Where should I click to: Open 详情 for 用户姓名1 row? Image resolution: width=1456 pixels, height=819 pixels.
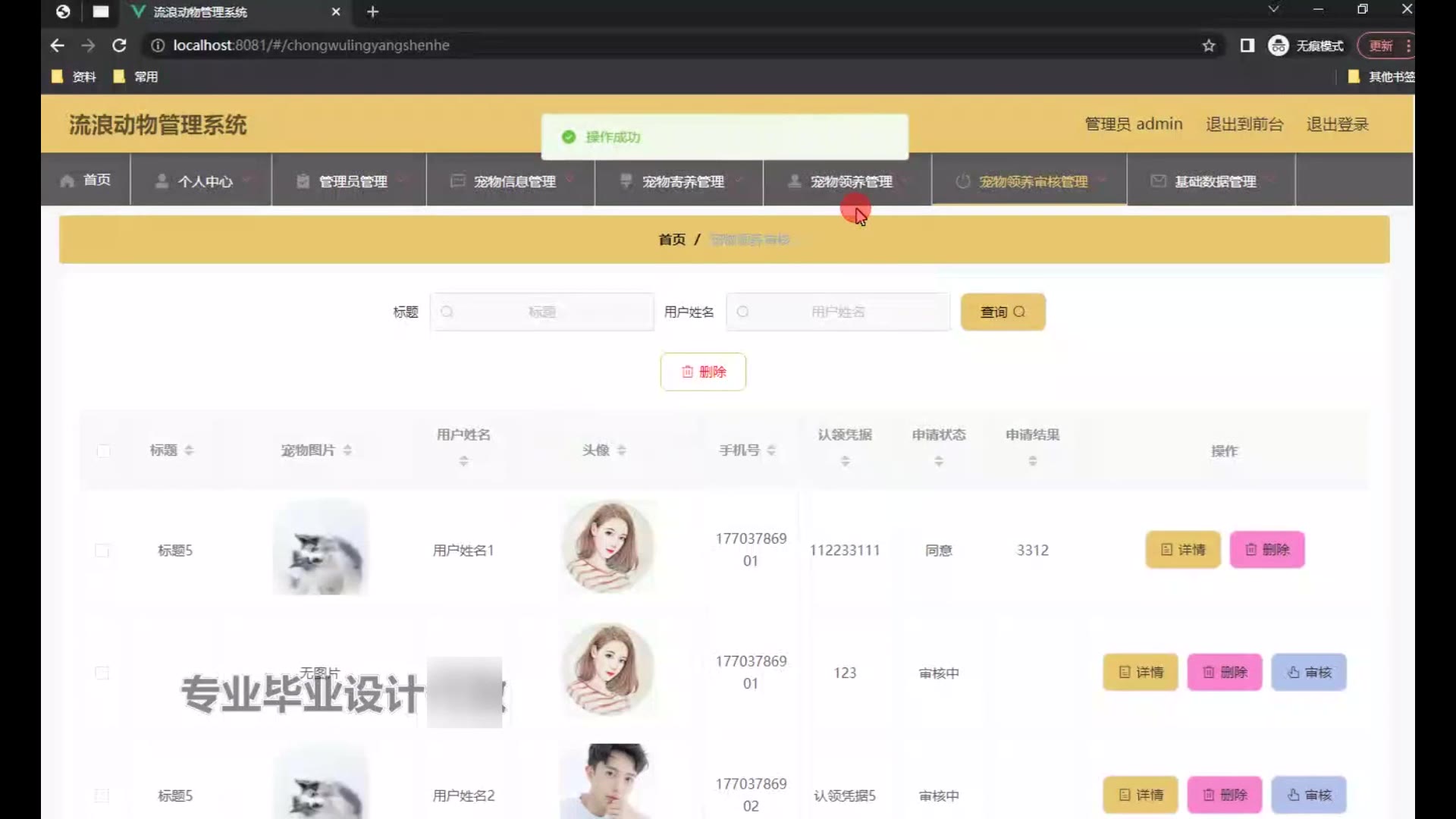coord(1182,550)
